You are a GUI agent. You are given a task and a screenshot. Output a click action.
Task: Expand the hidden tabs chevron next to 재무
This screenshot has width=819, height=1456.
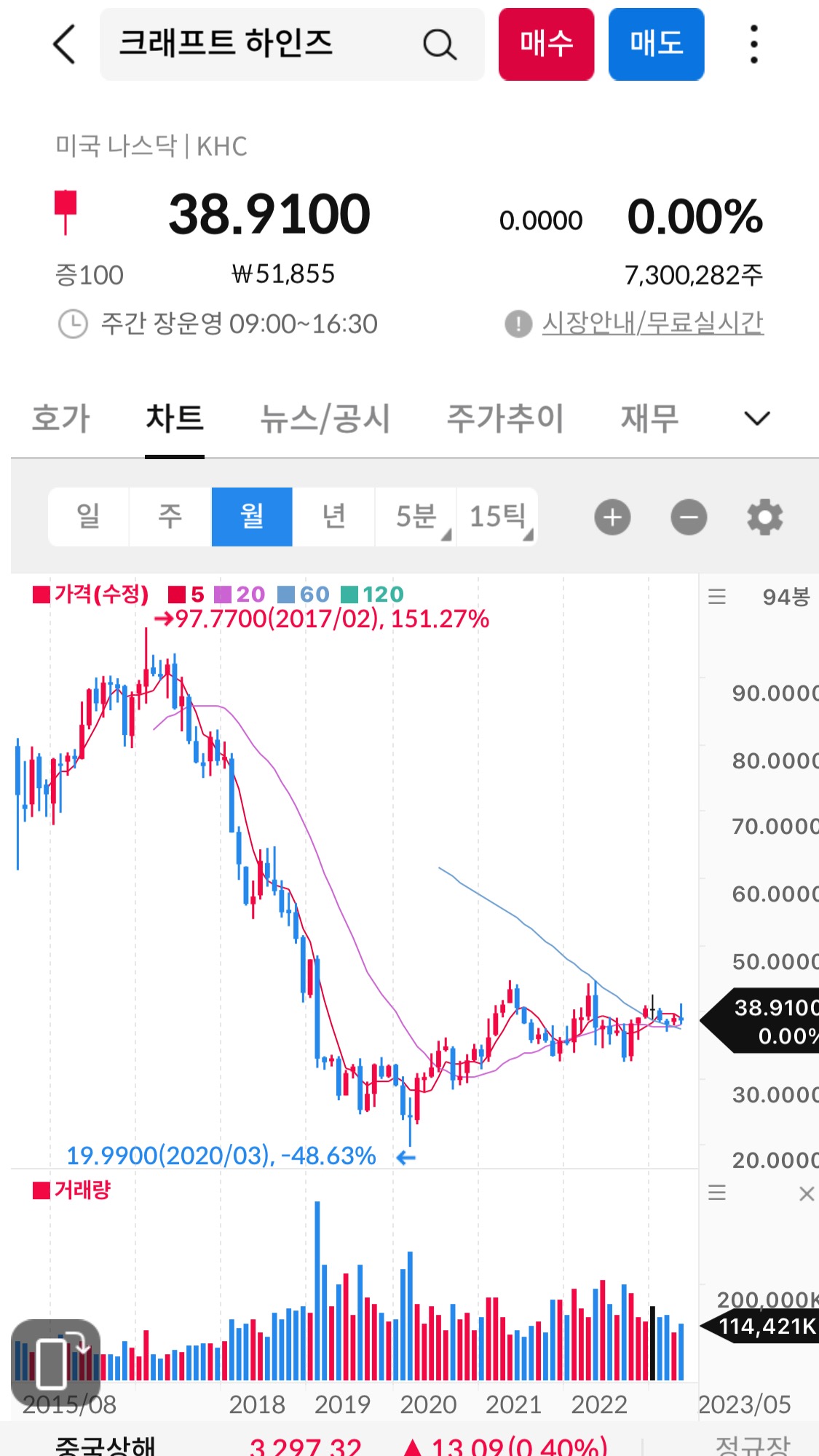click(x=756, y=418)
